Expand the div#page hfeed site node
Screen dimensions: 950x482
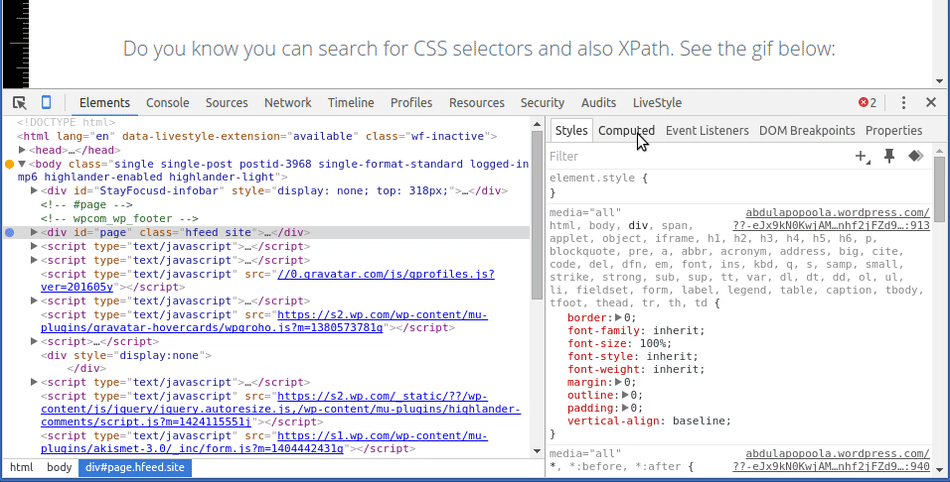click(x=35, y=232)
